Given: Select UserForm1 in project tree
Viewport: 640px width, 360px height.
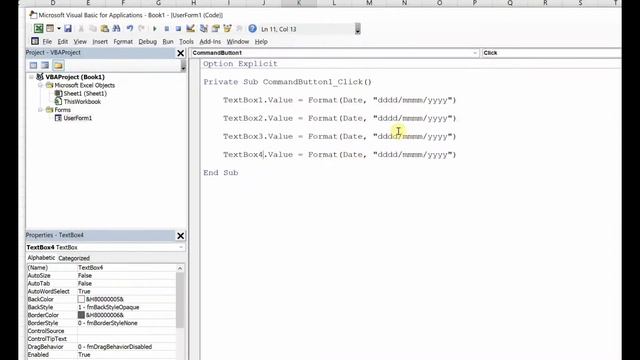Looking at the screenshot, I should pyautogui.click(x=78, y=118).
